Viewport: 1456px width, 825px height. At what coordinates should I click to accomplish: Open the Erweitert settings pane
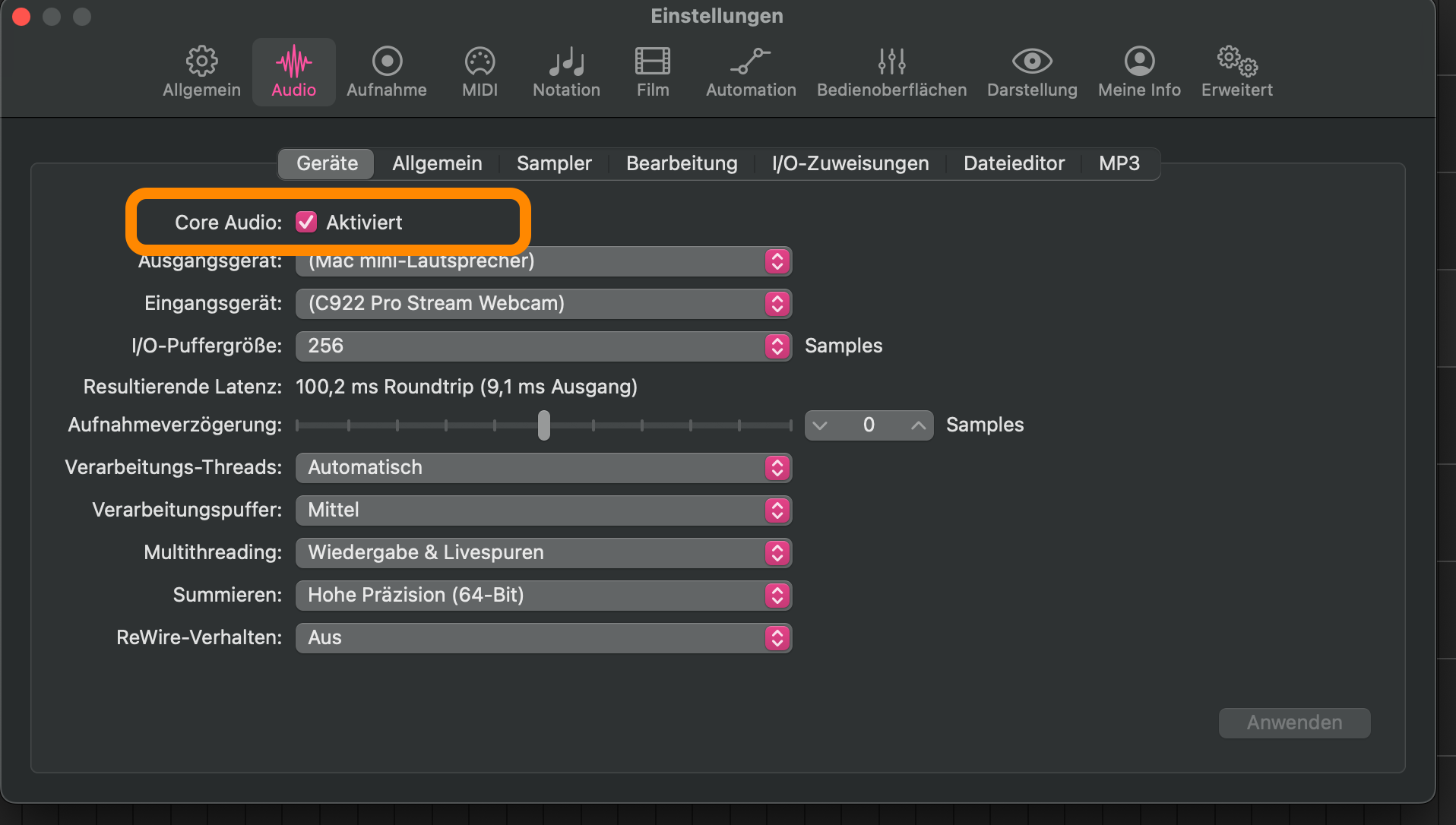(x=1236, y=72)
